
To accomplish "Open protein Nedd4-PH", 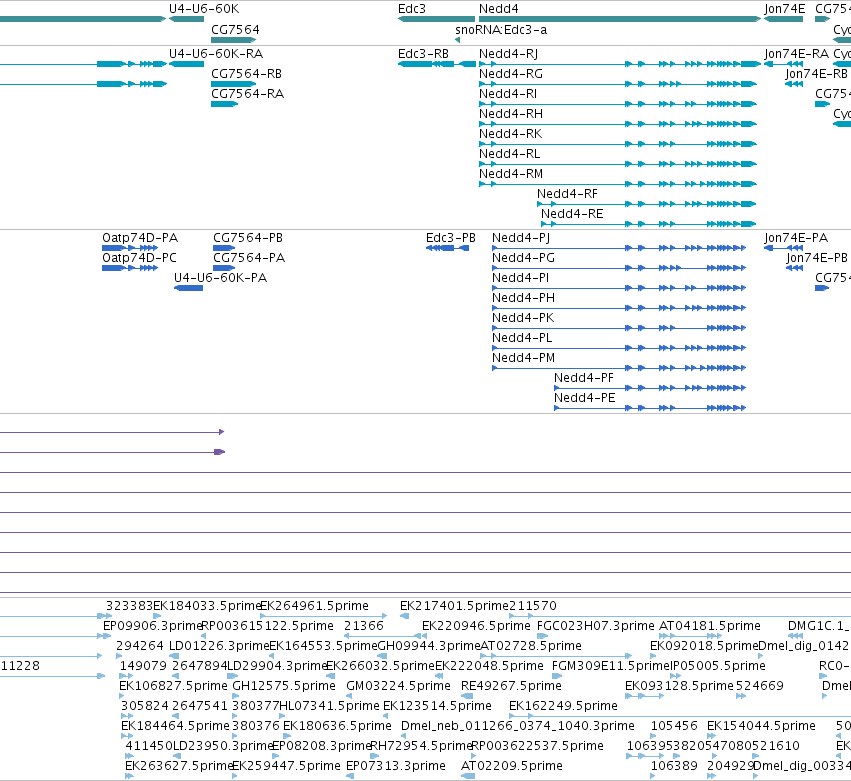I will click(x=619, y=308).
